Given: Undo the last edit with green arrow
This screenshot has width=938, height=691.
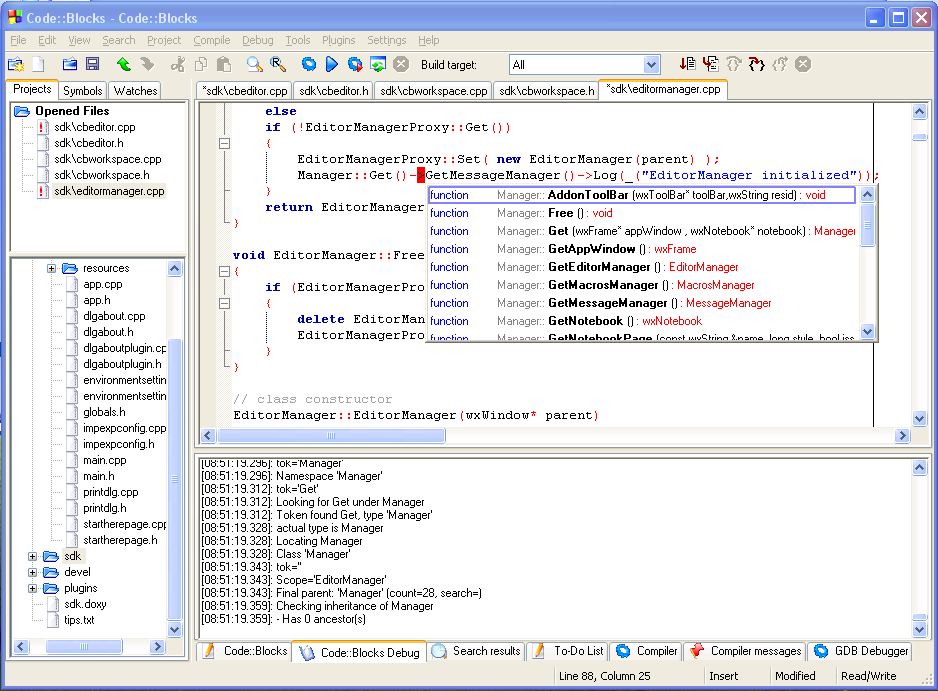Looking at the screenshot, I should 124,62.
